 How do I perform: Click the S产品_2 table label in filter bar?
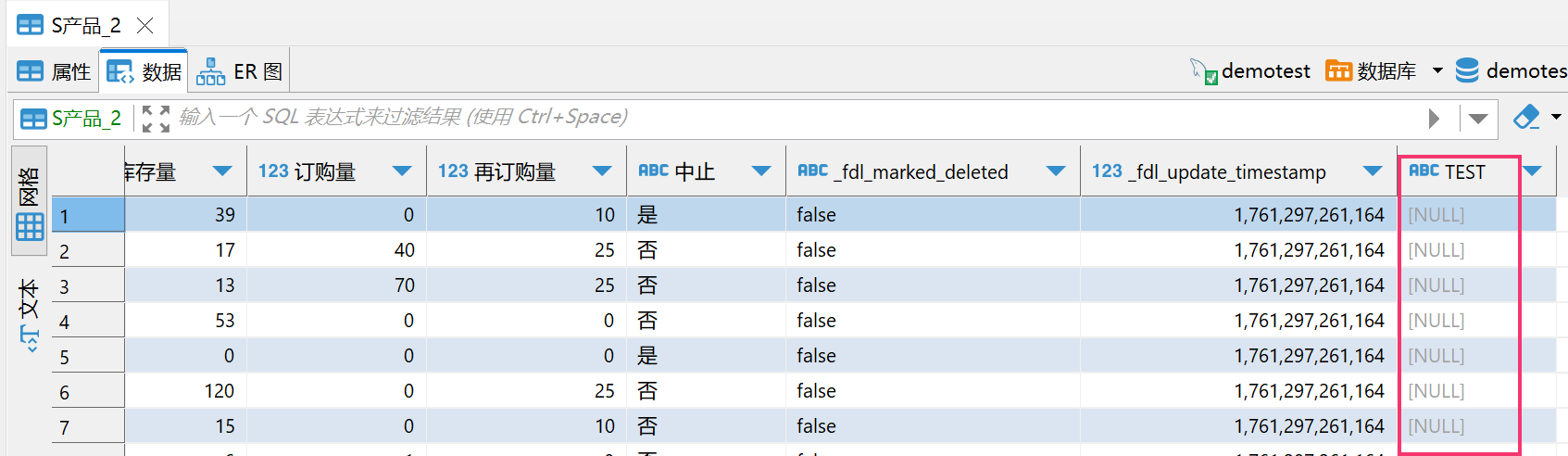tap(71, 119)
